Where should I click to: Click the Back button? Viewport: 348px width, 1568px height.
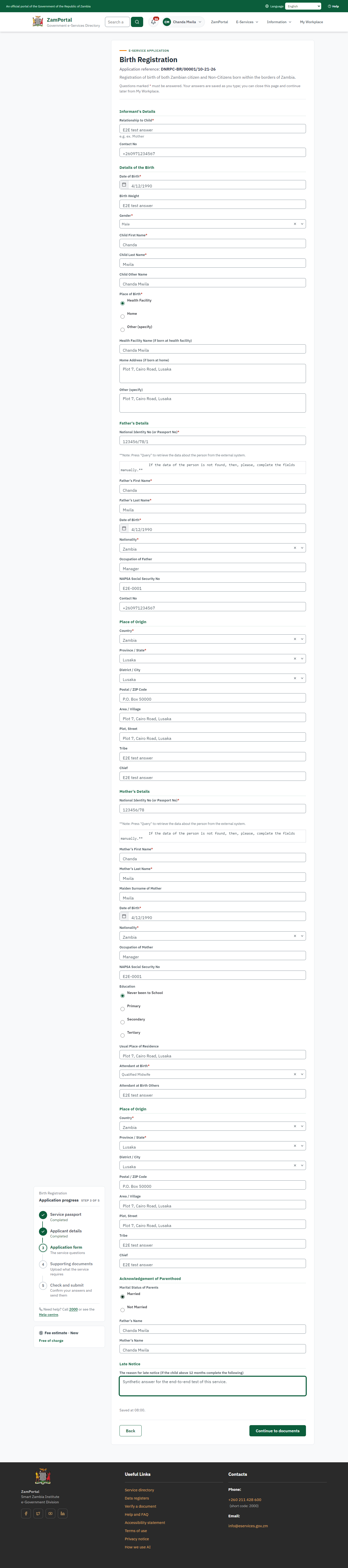click(130, 1430)
